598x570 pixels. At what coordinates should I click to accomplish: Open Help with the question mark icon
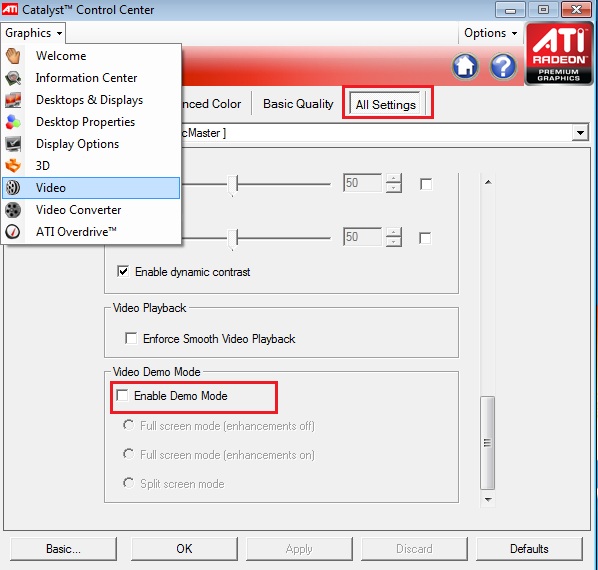503,66
